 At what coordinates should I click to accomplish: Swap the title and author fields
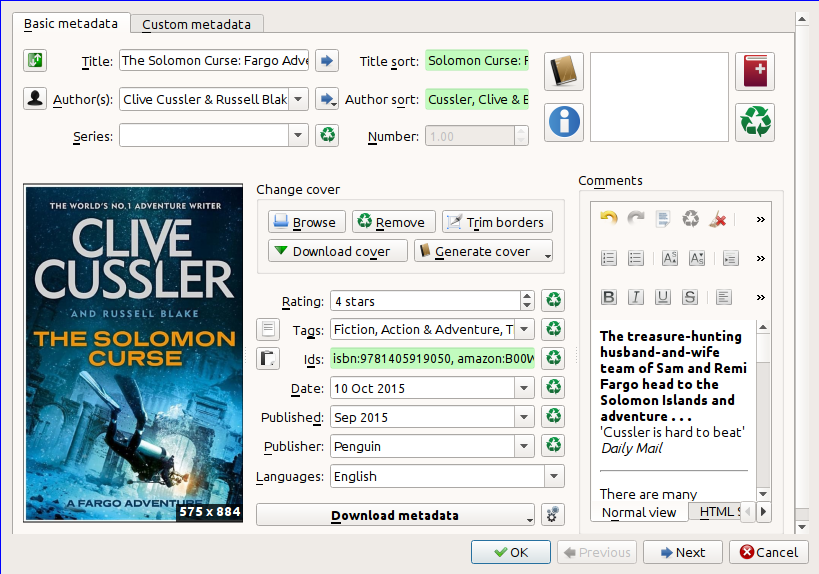(35, 61)
